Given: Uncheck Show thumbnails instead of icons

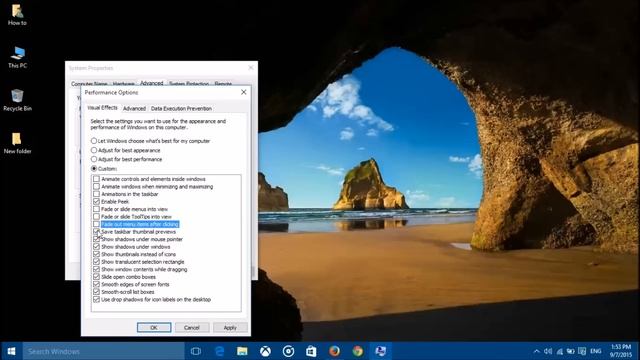Looking at the screenshot, I should (96, 254).
